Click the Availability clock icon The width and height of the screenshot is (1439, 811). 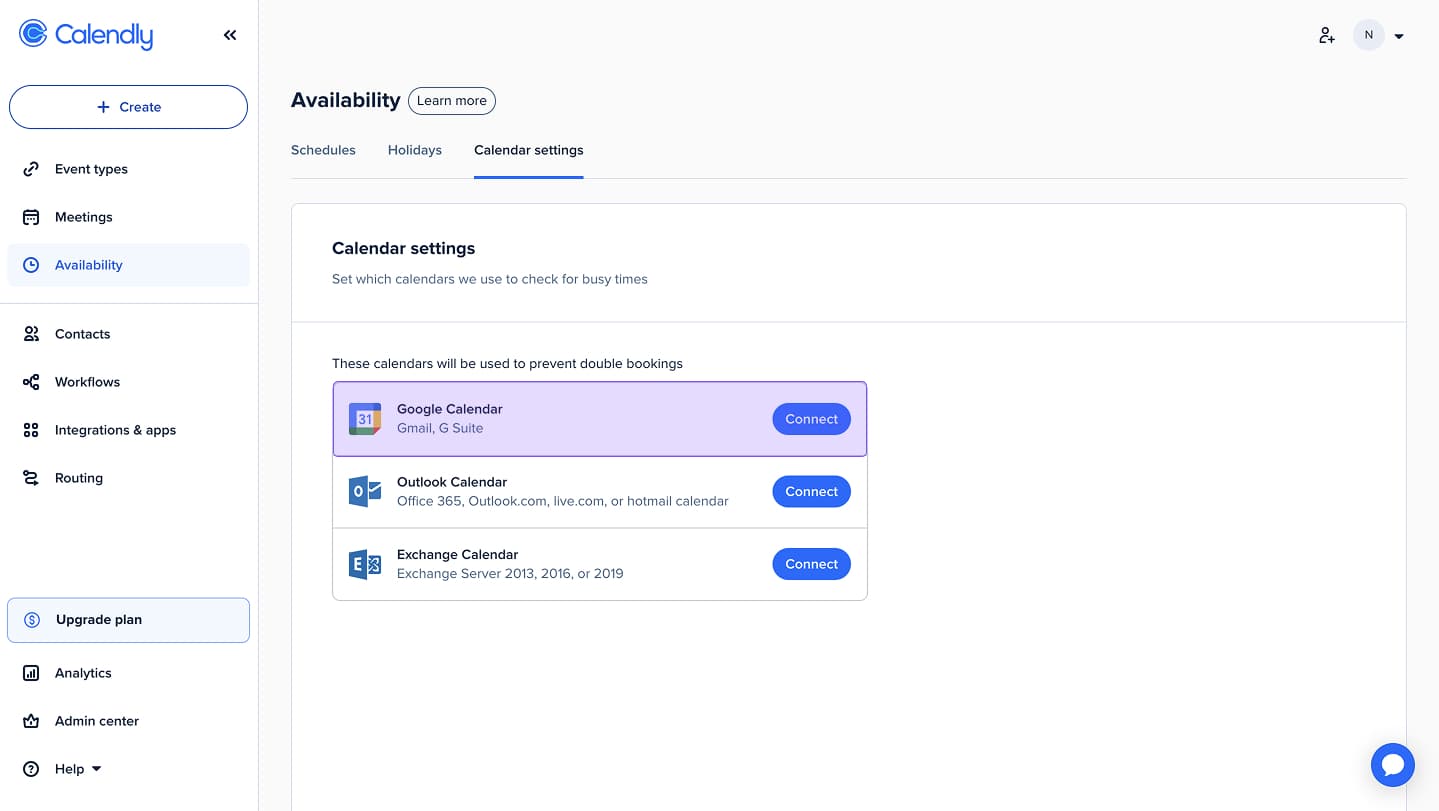[x=31, y=265]
